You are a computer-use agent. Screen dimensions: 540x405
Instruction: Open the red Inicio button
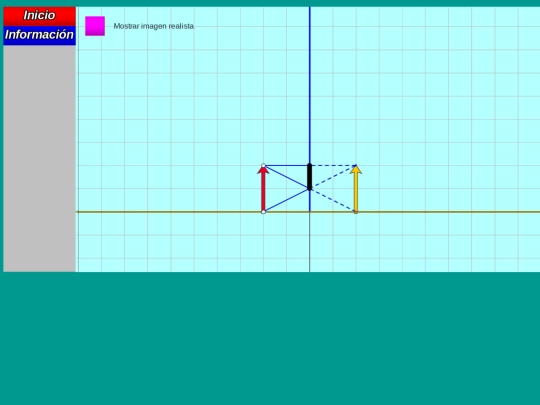point(39,16)
